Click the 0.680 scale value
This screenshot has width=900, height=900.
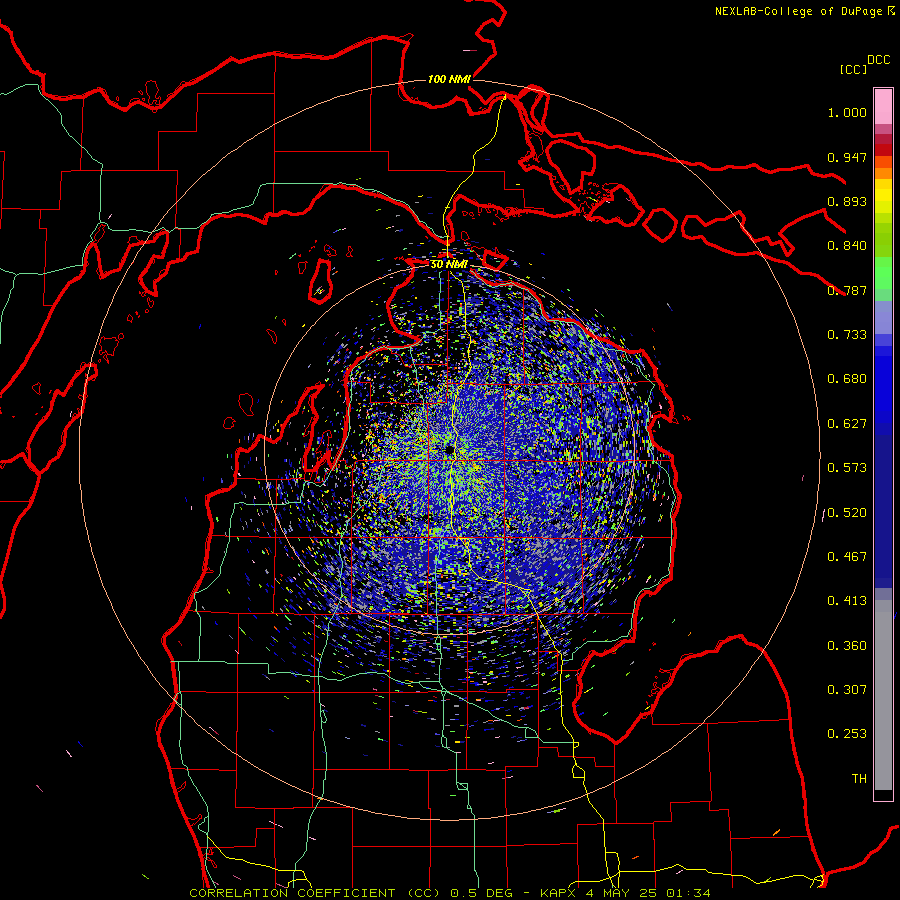pyautogui.click(x=847, y=379)
